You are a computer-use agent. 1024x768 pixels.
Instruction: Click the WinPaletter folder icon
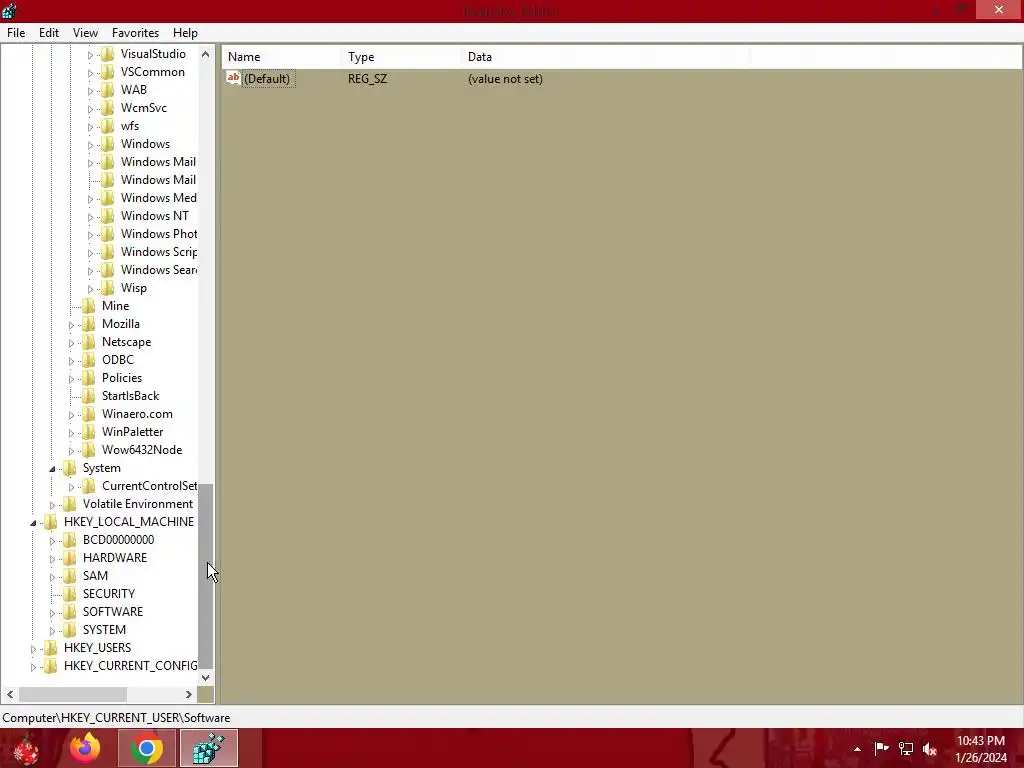point(89,432)
